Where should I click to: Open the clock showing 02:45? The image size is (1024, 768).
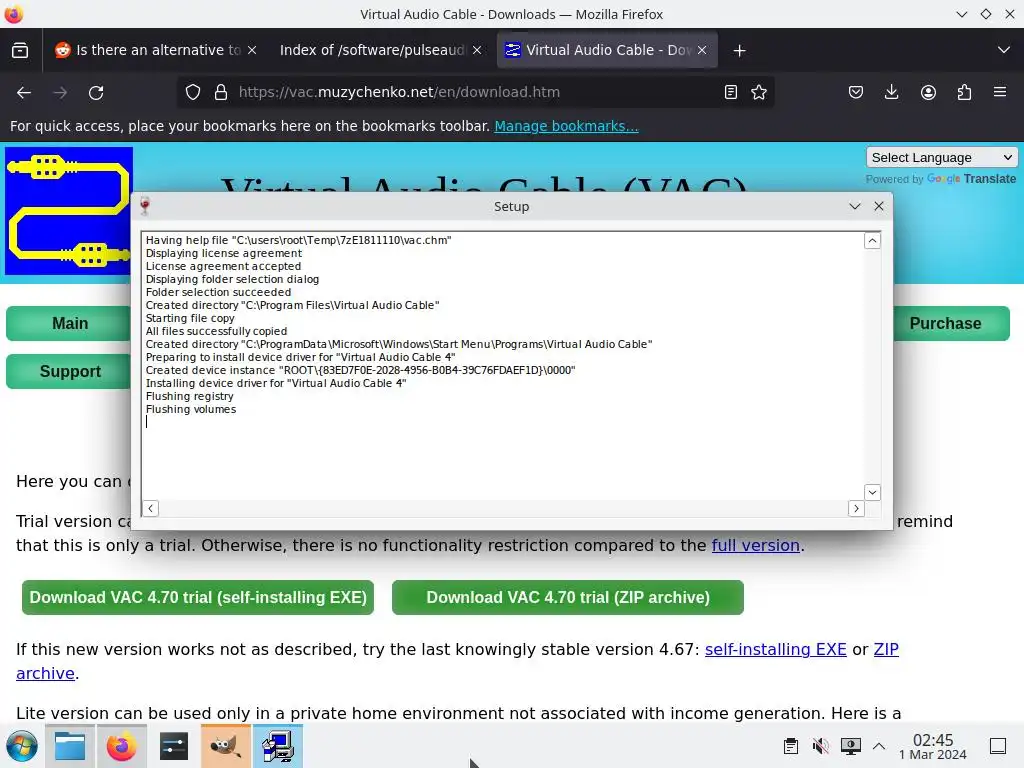click(933, 746)
